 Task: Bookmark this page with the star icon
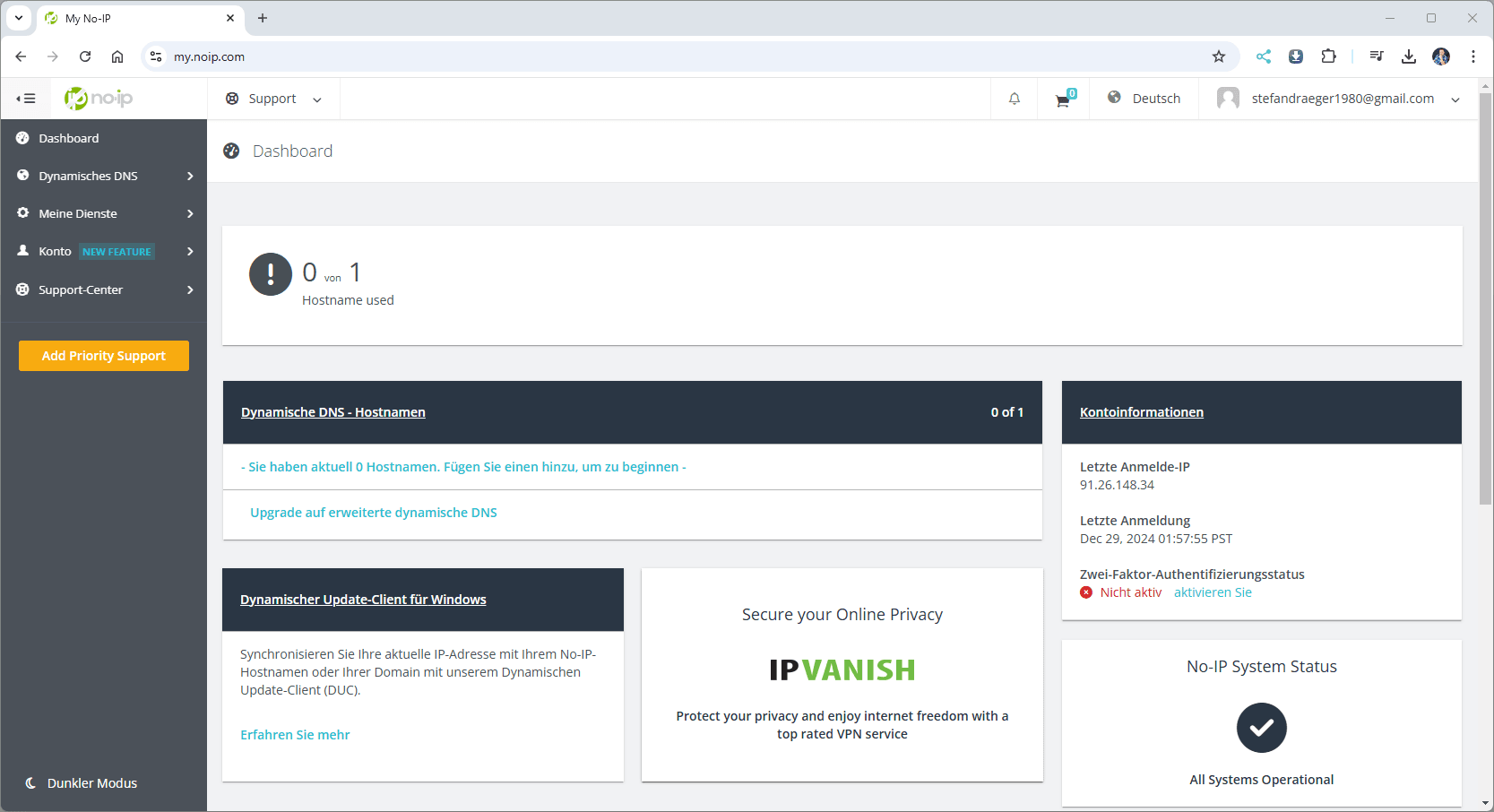click(1218, 56)
